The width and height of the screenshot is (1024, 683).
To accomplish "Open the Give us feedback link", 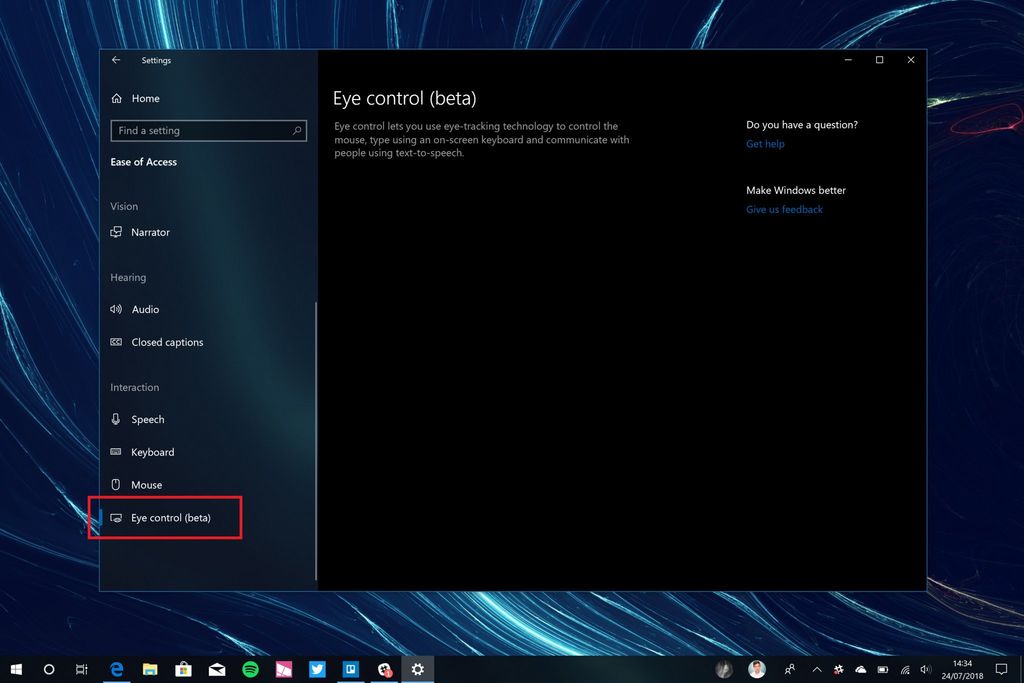I will tap(784, 209).
